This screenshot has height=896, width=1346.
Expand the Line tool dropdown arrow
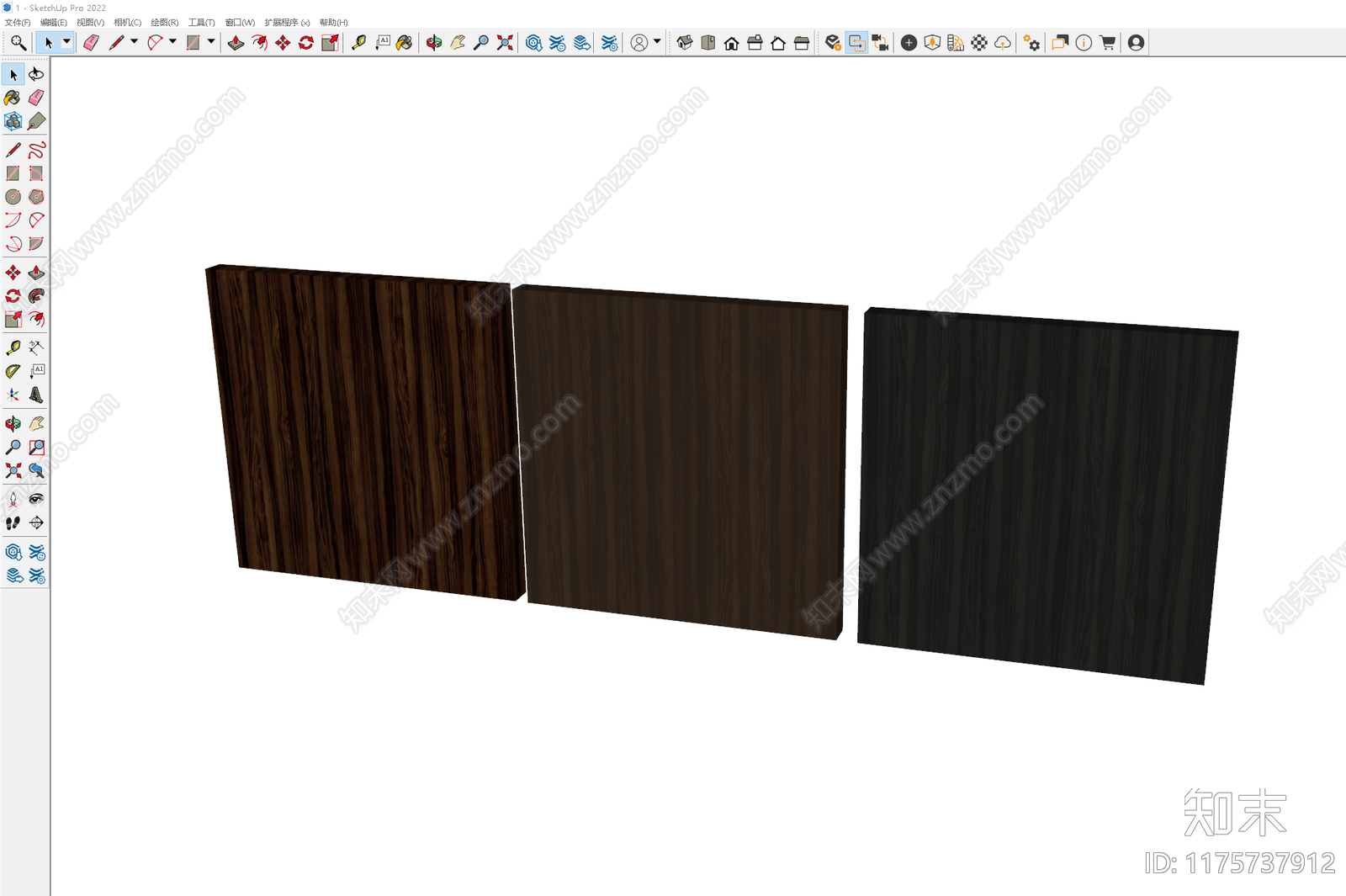coord(134,41)
